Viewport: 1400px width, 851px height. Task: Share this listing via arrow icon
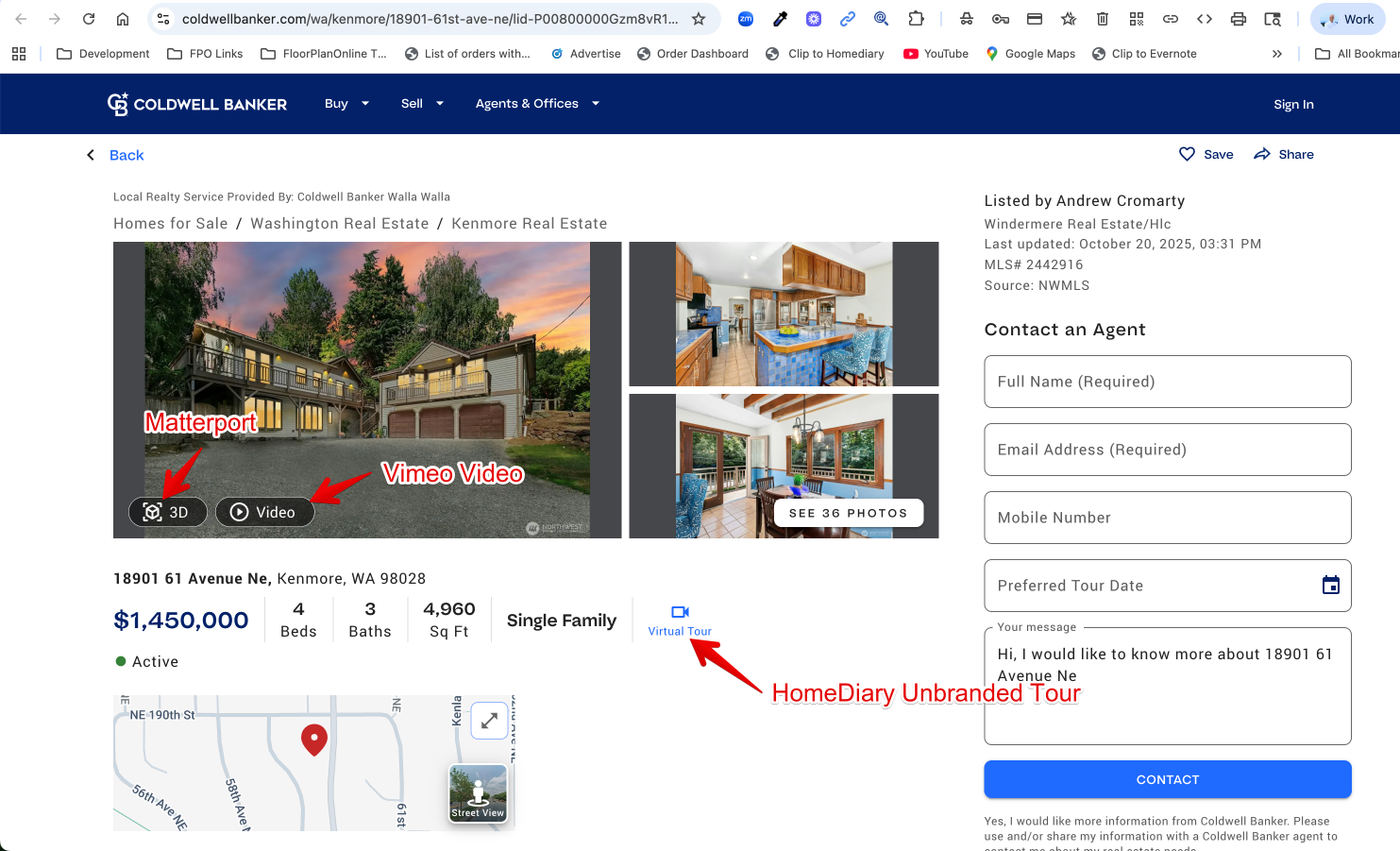tap(1262, 154)
